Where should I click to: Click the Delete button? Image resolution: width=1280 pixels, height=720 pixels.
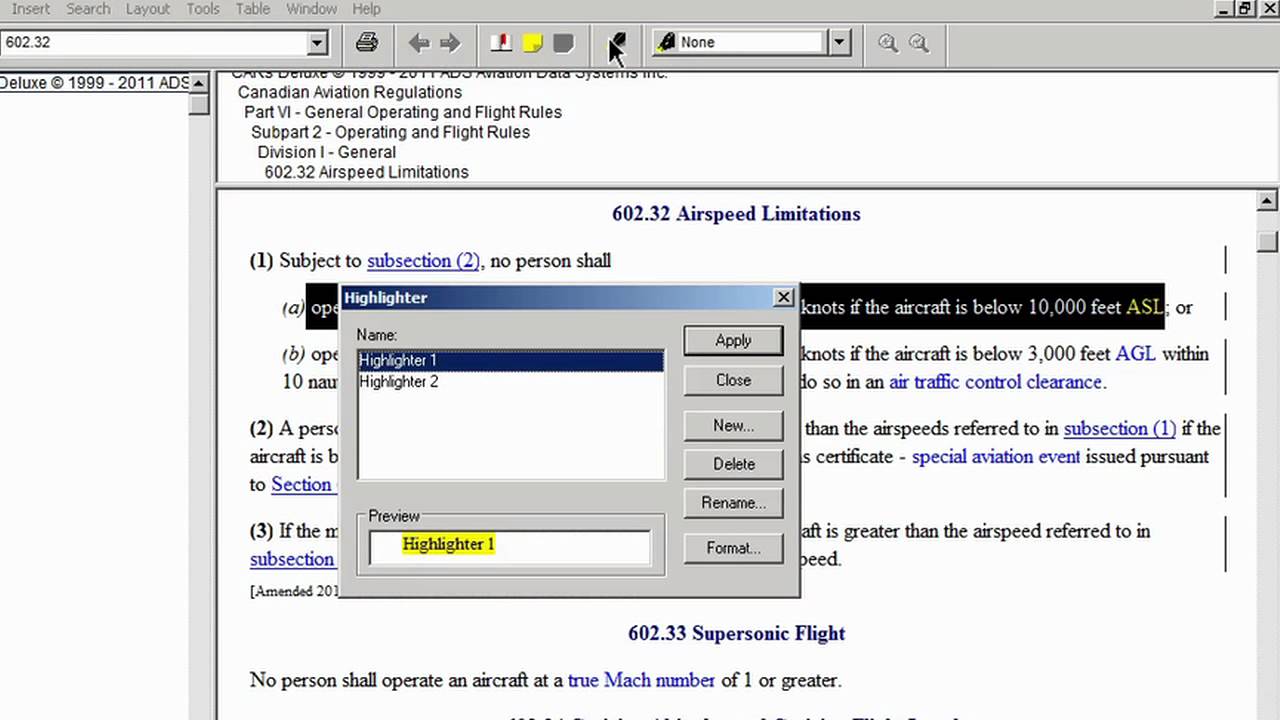coord(733,464)
